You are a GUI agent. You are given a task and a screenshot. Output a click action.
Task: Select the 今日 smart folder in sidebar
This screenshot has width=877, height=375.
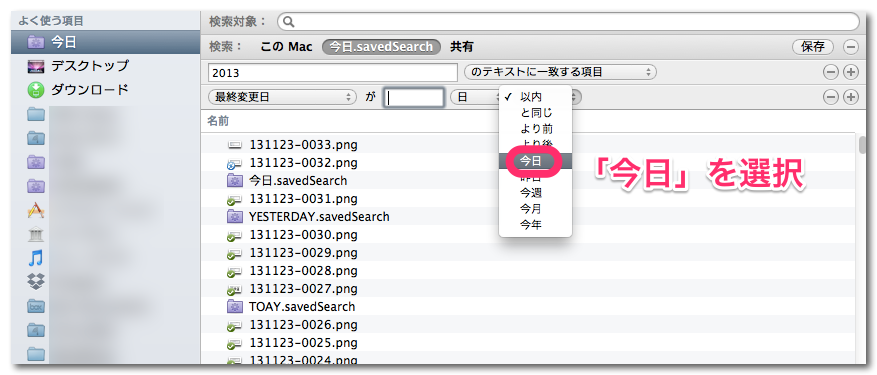[x=105, y=42]
